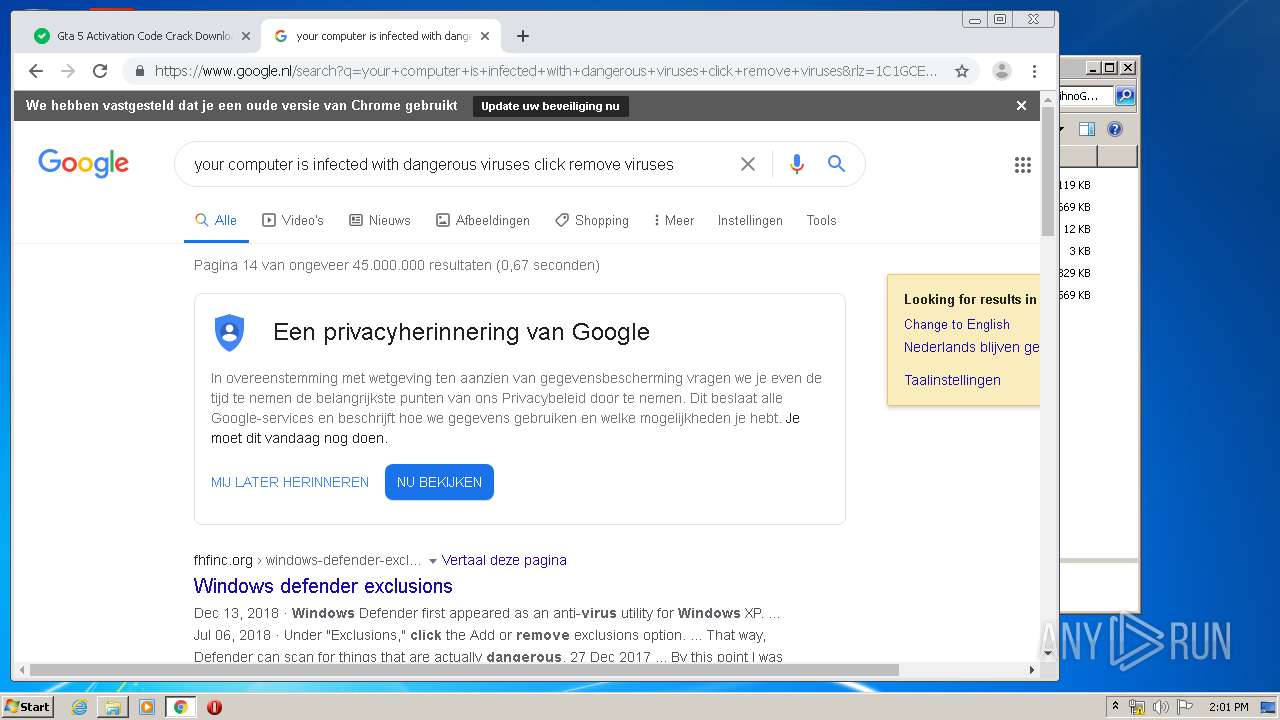Click the lock icon in the address bar
The image size is (1280, 720).
coord(139,71)
